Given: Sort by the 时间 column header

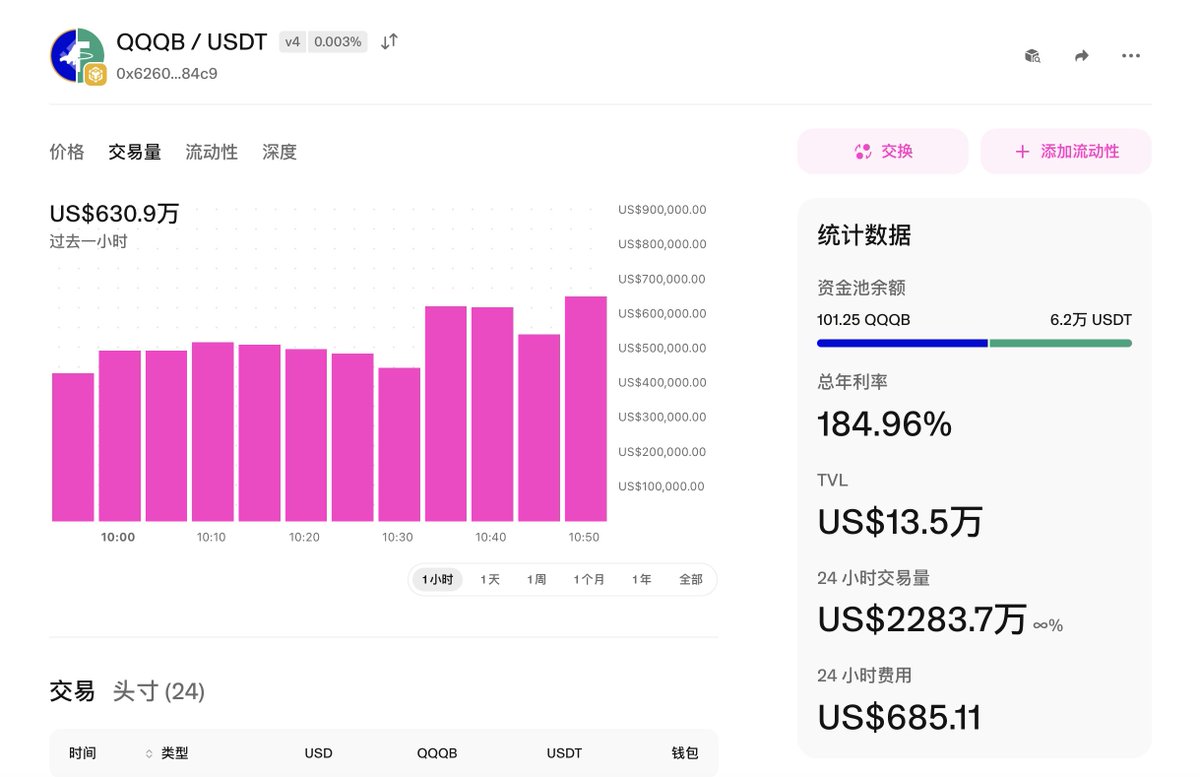Looking at the screenshot, I should 83,753.
